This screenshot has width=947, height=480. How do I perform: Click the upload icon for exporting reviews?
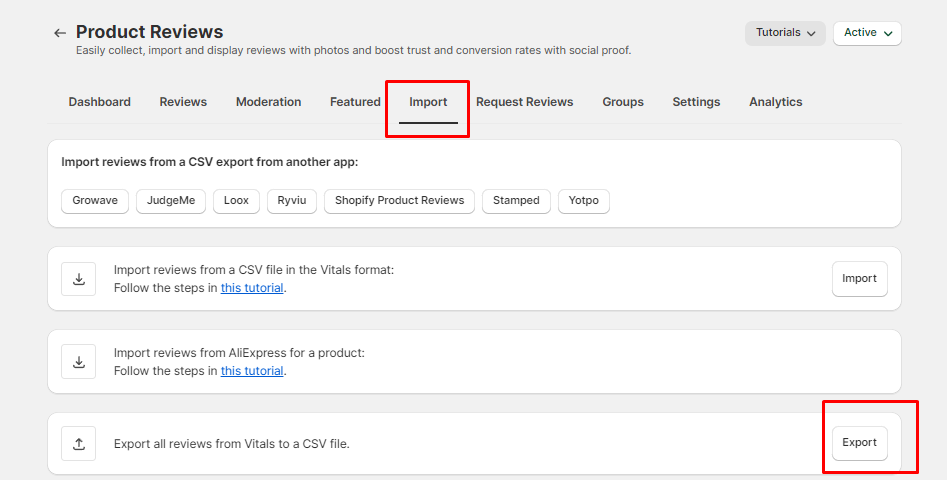point(79,443)
